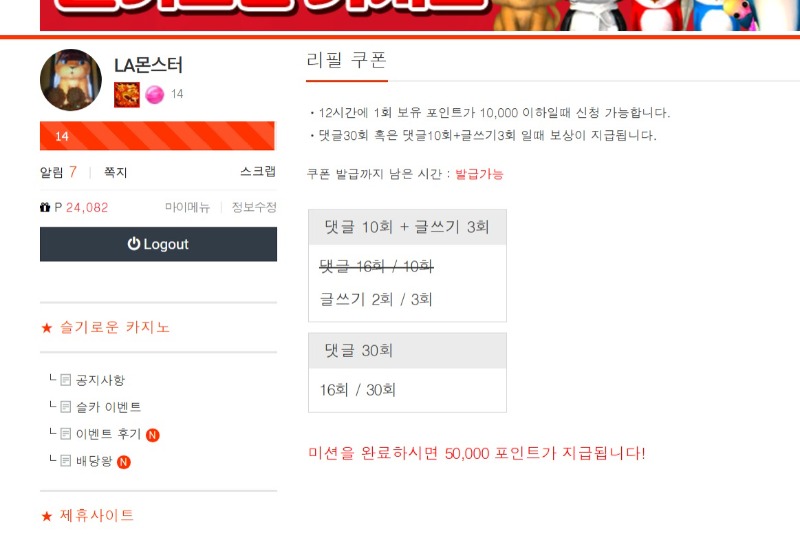Viewport: 800px width, 534px height.
Task: Click the star icon beside 슬기로운 카지노
Action: [x=47, y=328]
